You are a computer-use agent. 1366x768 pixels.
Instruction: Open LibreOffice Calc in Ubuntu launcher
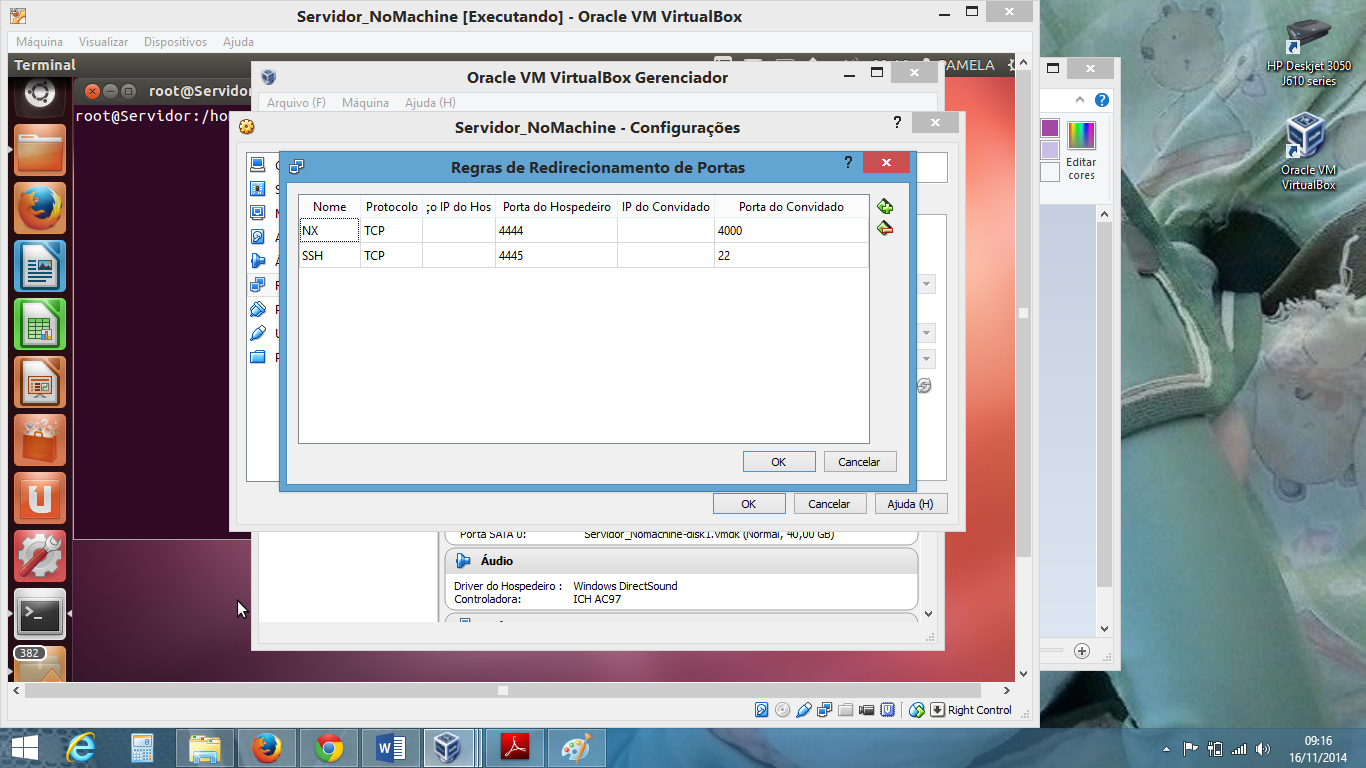[x=40, y=324]
